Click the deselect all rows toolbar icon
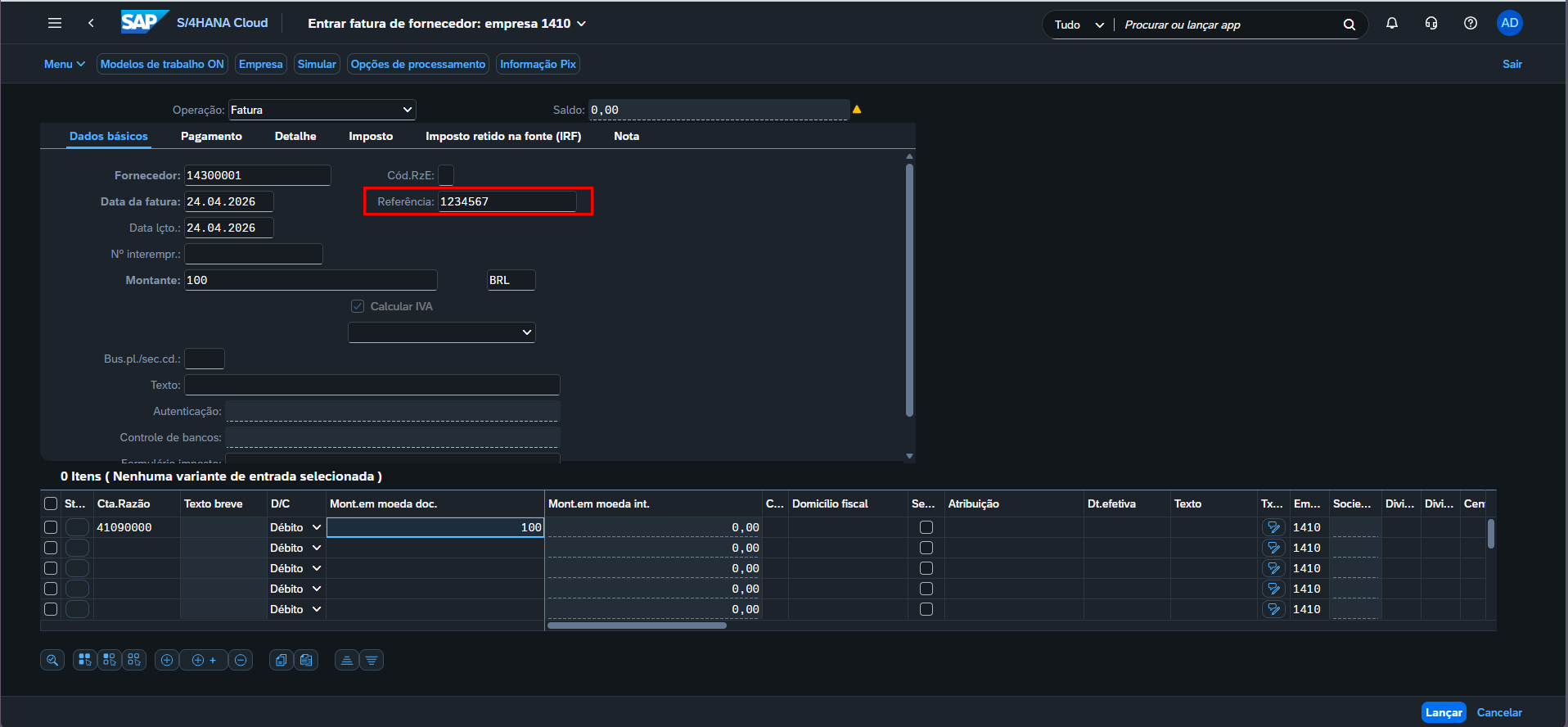The width and height of the screenshot is (1568, 727). pyautogui.click(x=134, y=660)
